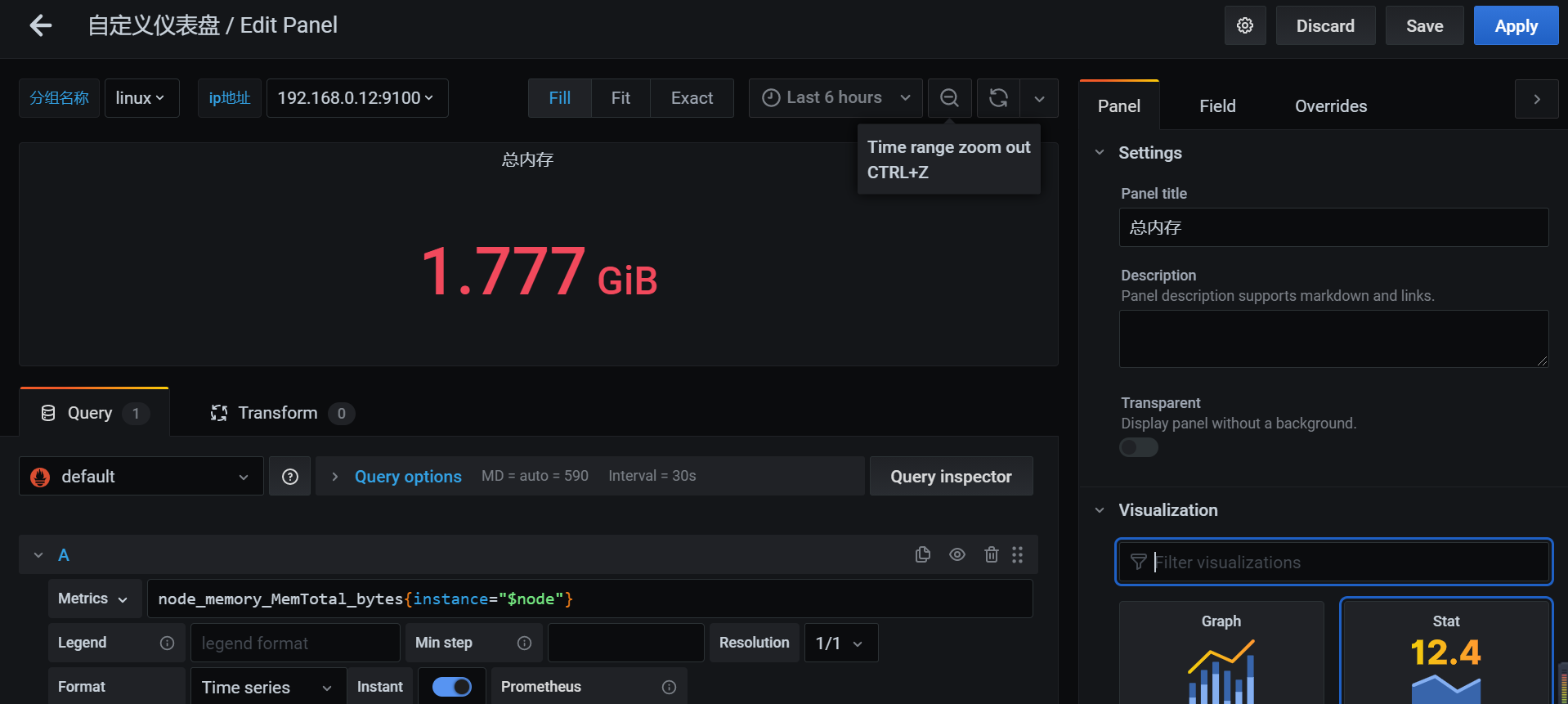Open the Resolution 1/1 dropdown

841,643
